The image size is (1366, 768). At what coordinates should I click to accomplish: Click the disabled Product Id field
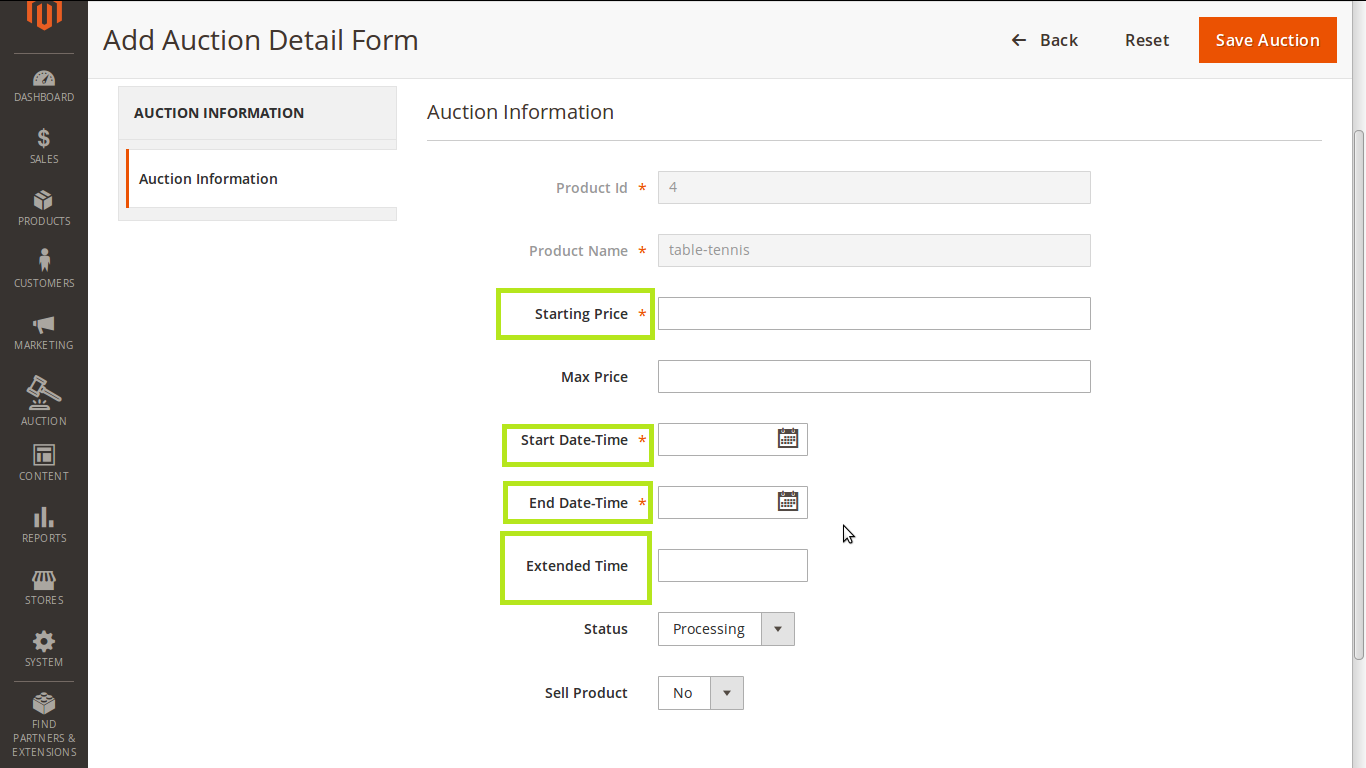pos(874,187)
